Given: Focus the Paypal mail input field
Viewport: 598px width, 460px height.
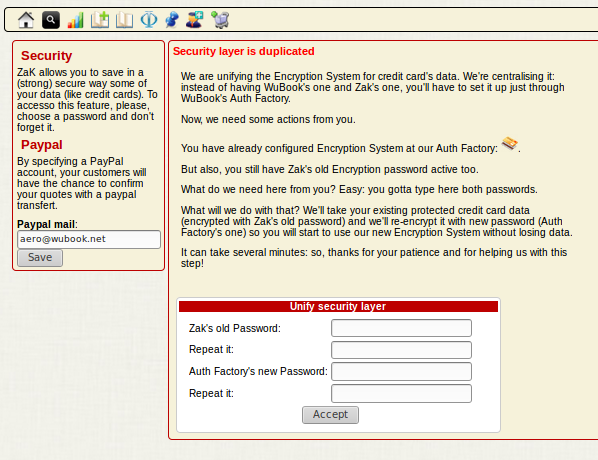Looking at the screenshot, I should click(89, 239).
